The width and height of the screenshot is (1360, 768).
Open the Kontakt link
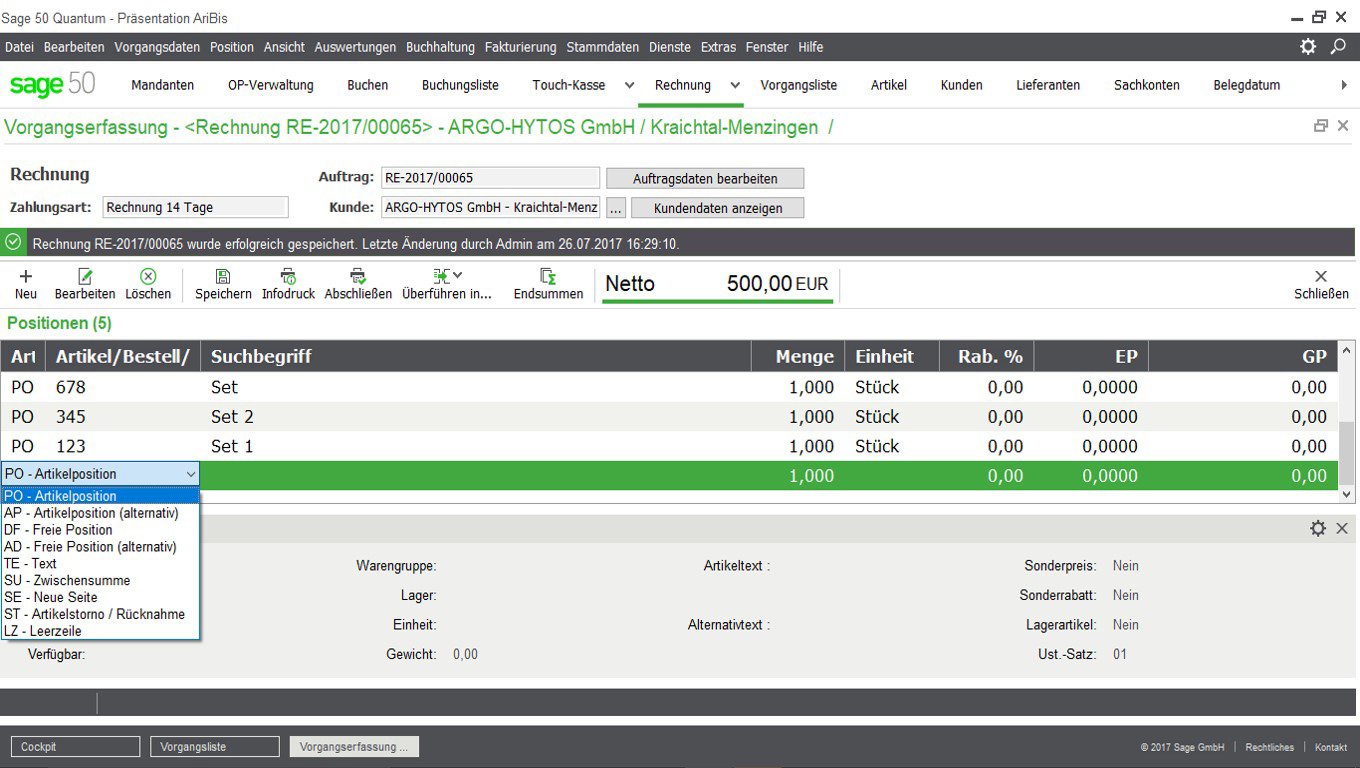[x=1331, y=747]
